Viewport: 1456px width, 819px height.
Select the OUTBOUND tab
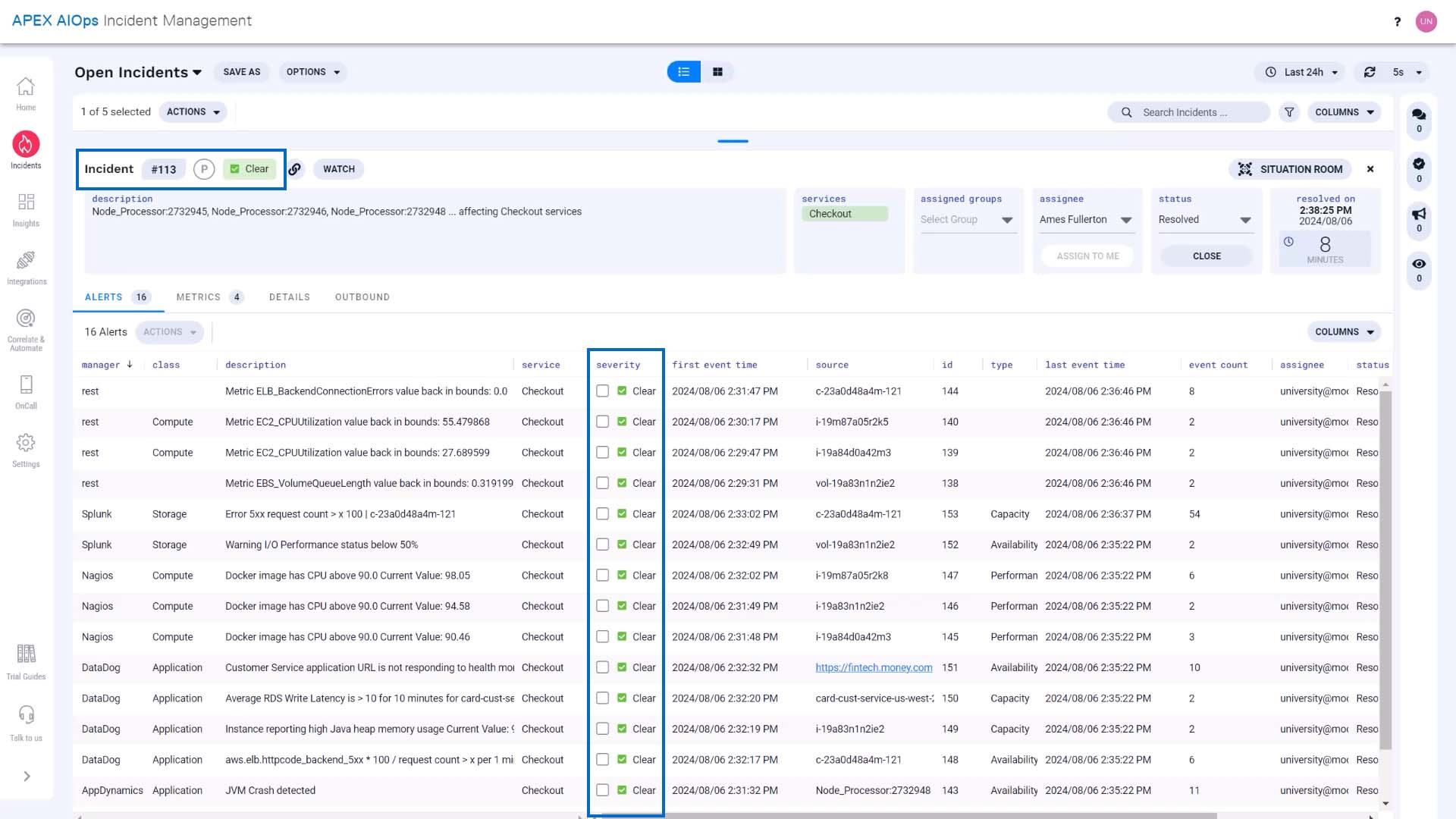362,297
